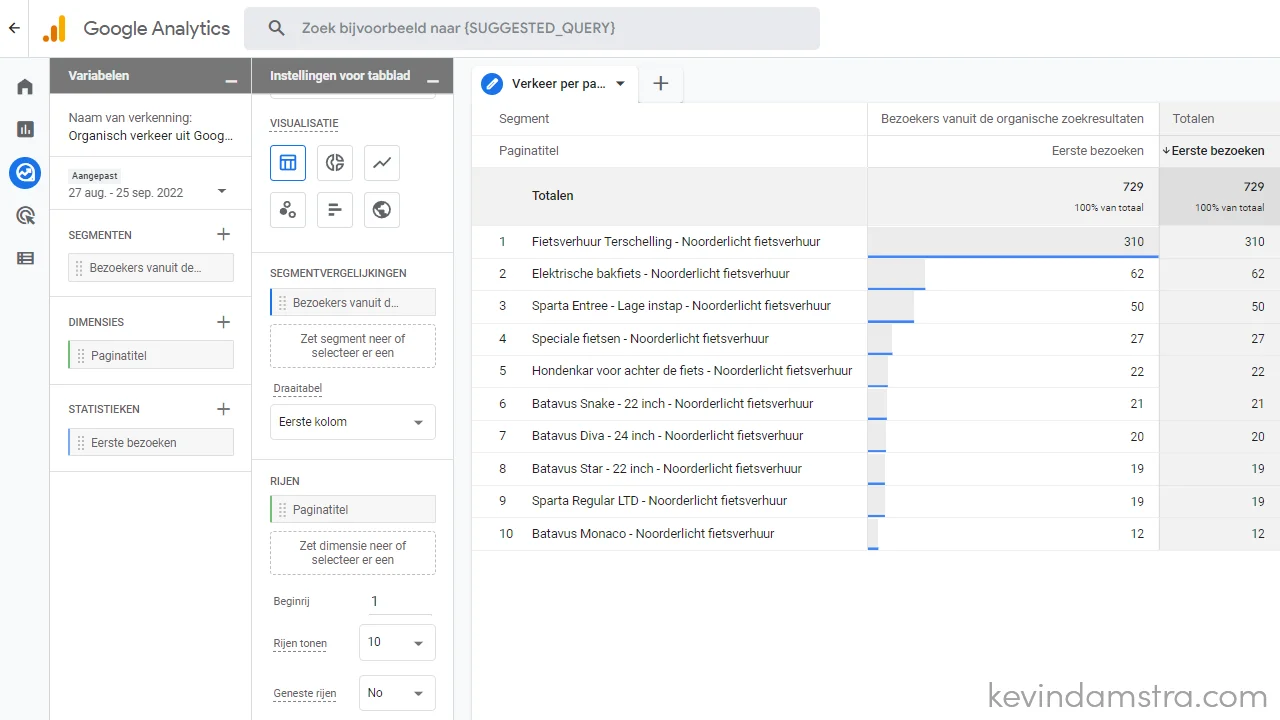Click row Sparta Regular LTD

coord(660,501)
